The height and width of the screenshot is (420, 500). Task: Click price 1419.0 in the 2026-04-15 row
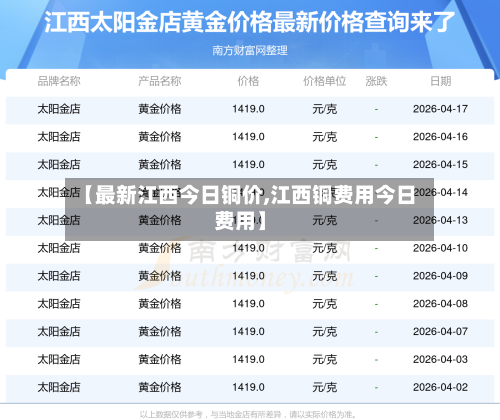tap(248, 165)
